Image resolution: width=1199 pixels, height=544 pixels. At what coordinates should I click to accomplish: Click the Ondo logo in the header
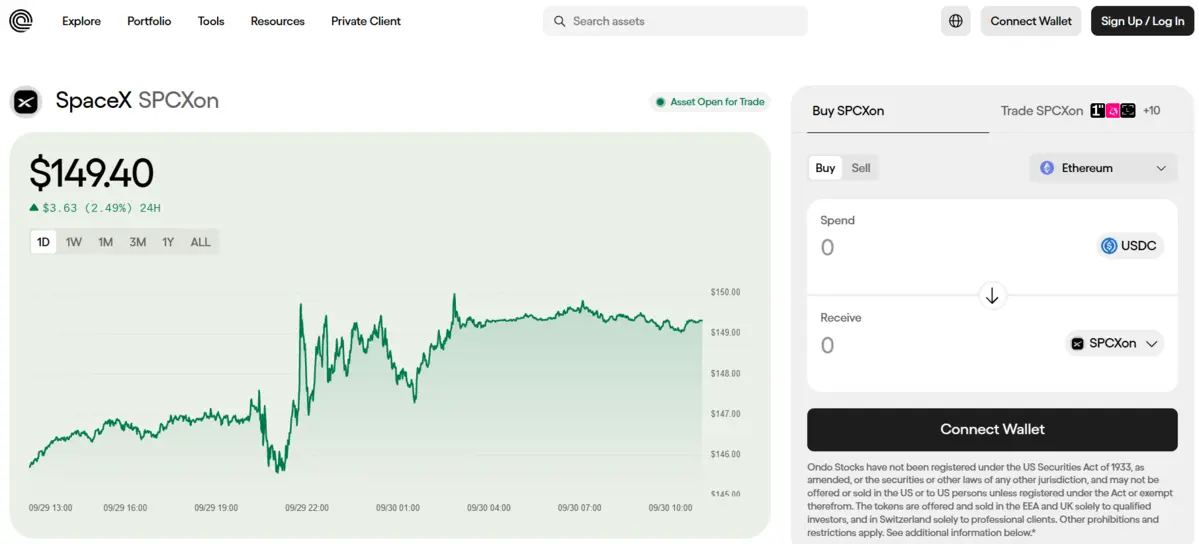21,21
